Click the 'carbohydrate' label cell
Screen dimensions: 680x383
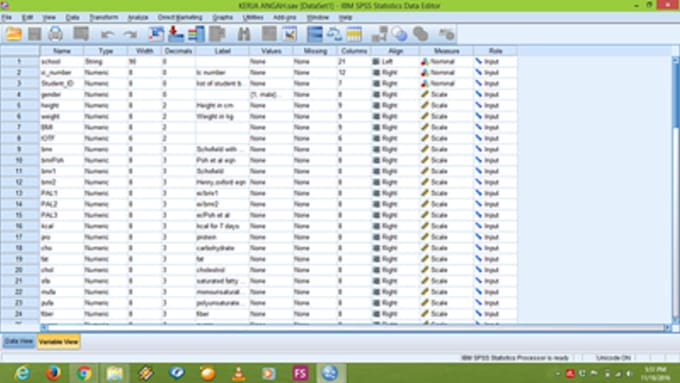[x=222, y=248]
